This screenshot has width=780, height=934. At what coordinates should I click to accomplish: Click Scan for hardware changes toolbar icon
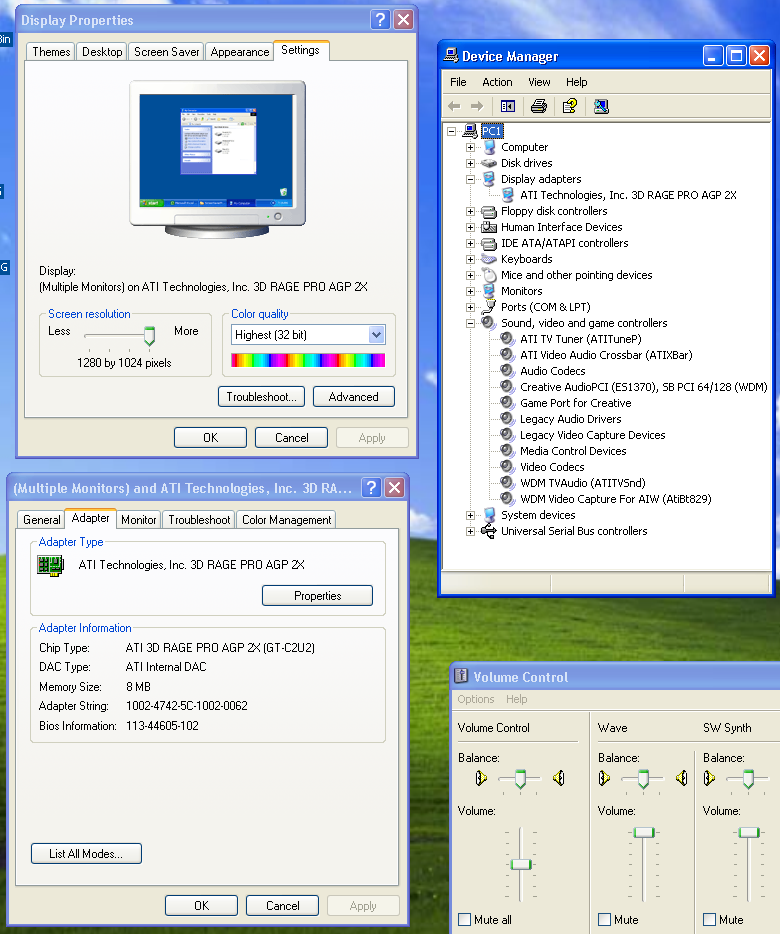(x=601, y=106)
